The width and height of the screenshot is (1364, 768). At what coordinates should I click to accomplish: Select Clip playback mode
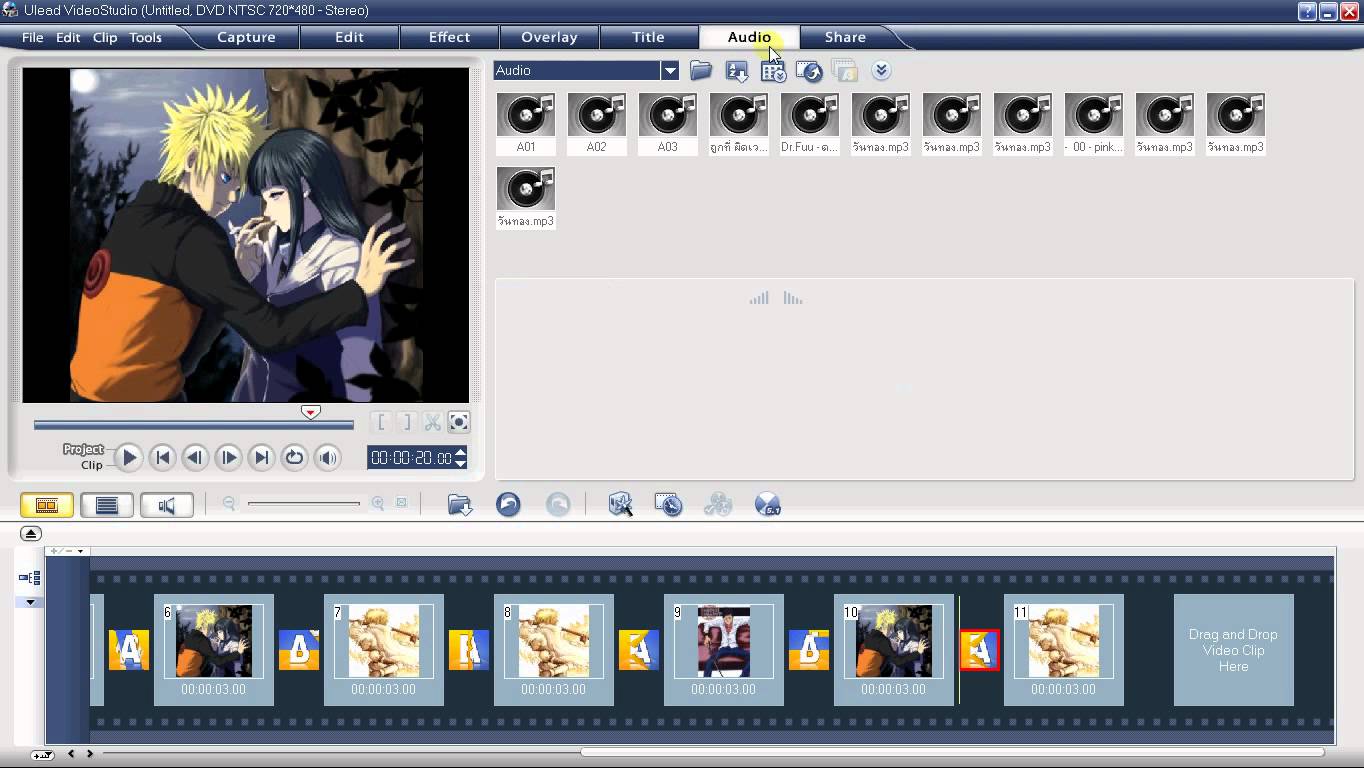tap(92, 465)
